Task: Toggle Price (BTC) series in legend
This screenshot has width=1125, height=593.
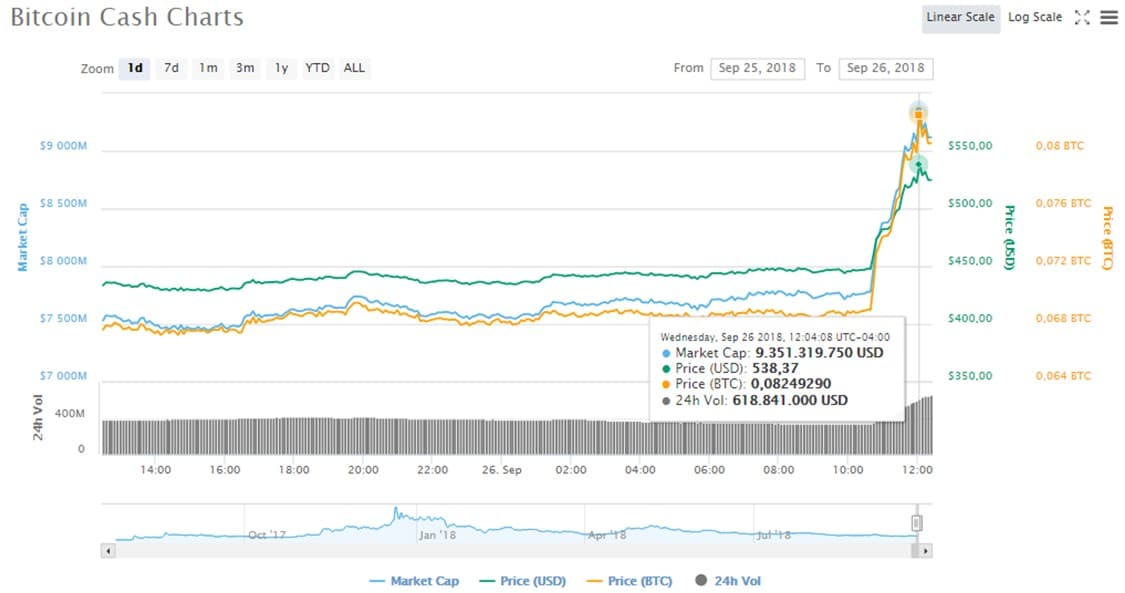Action: (x=629, y=581)
